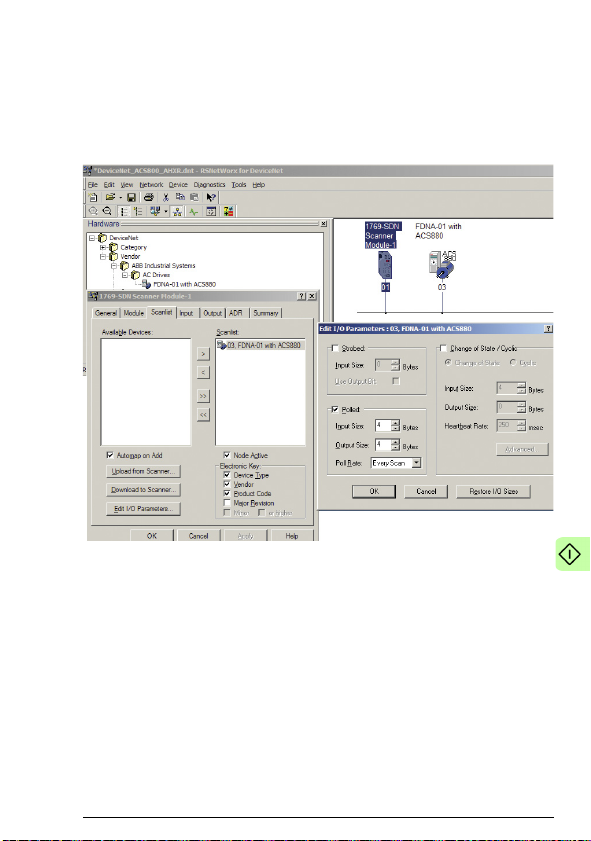Image resolution: width=591 pixels, height=841 pixels.
Task: Open the Diagnostics menu
Action: [x=209, y=185]
